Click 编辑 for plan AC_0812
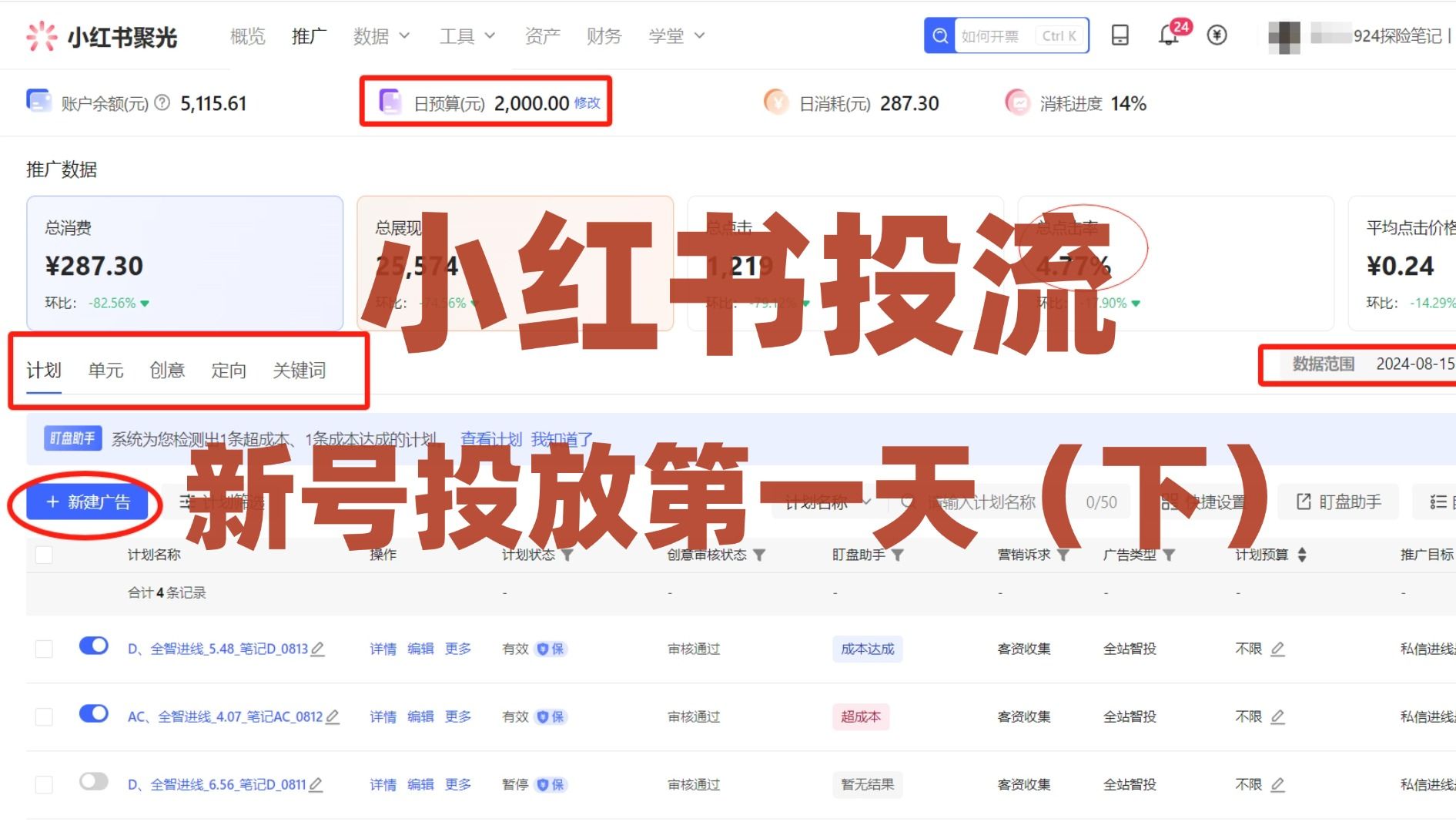Screen dimensions: 1456x832 [420, 716]
